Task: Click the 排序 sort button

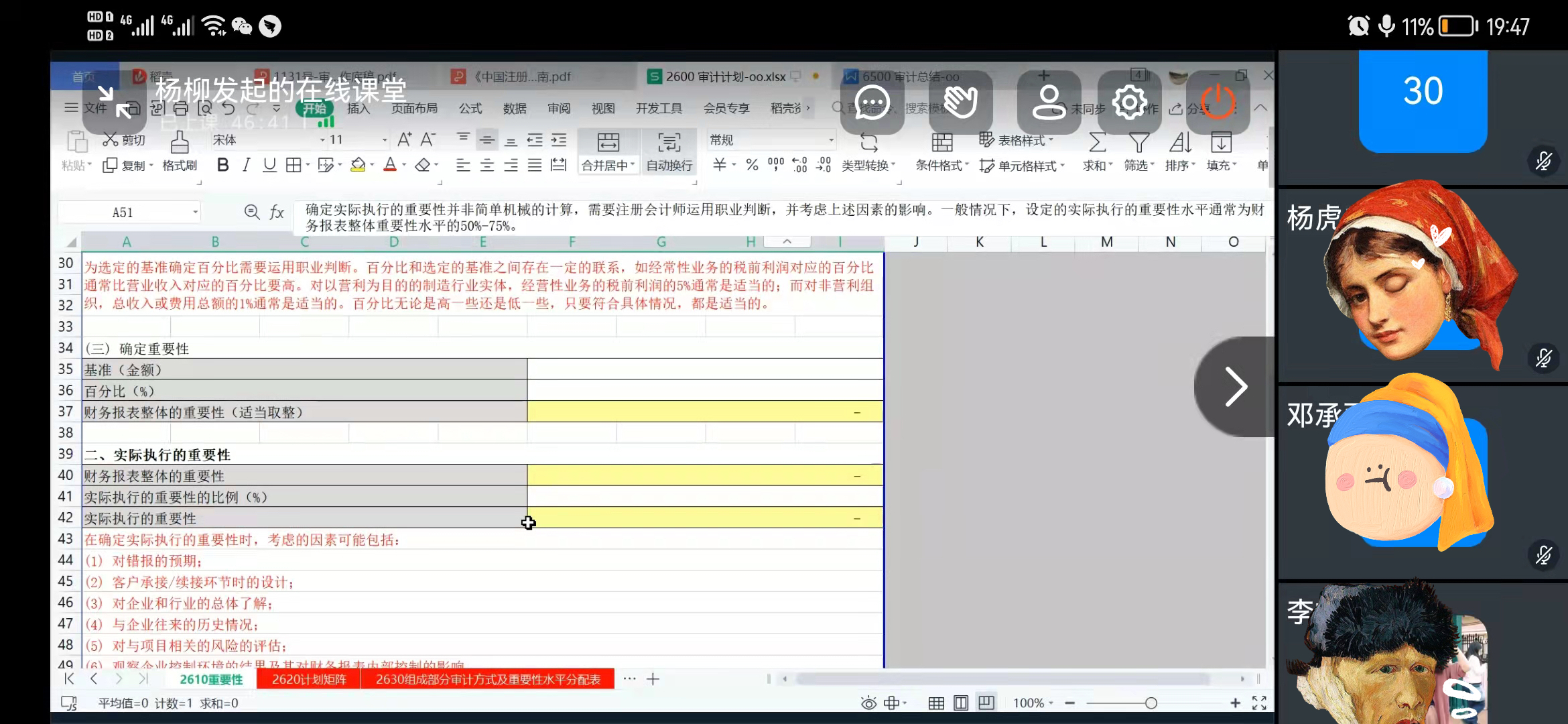Action: pos(1180,152)
